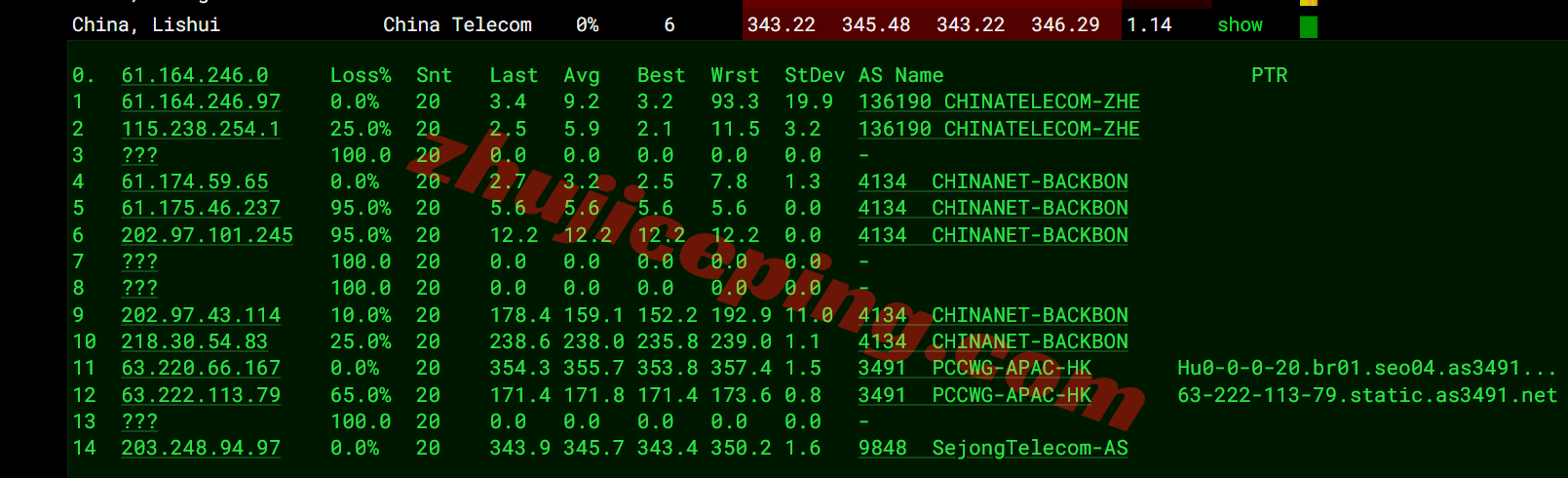Click the 'show' link for Lishui

(1240, 25)
